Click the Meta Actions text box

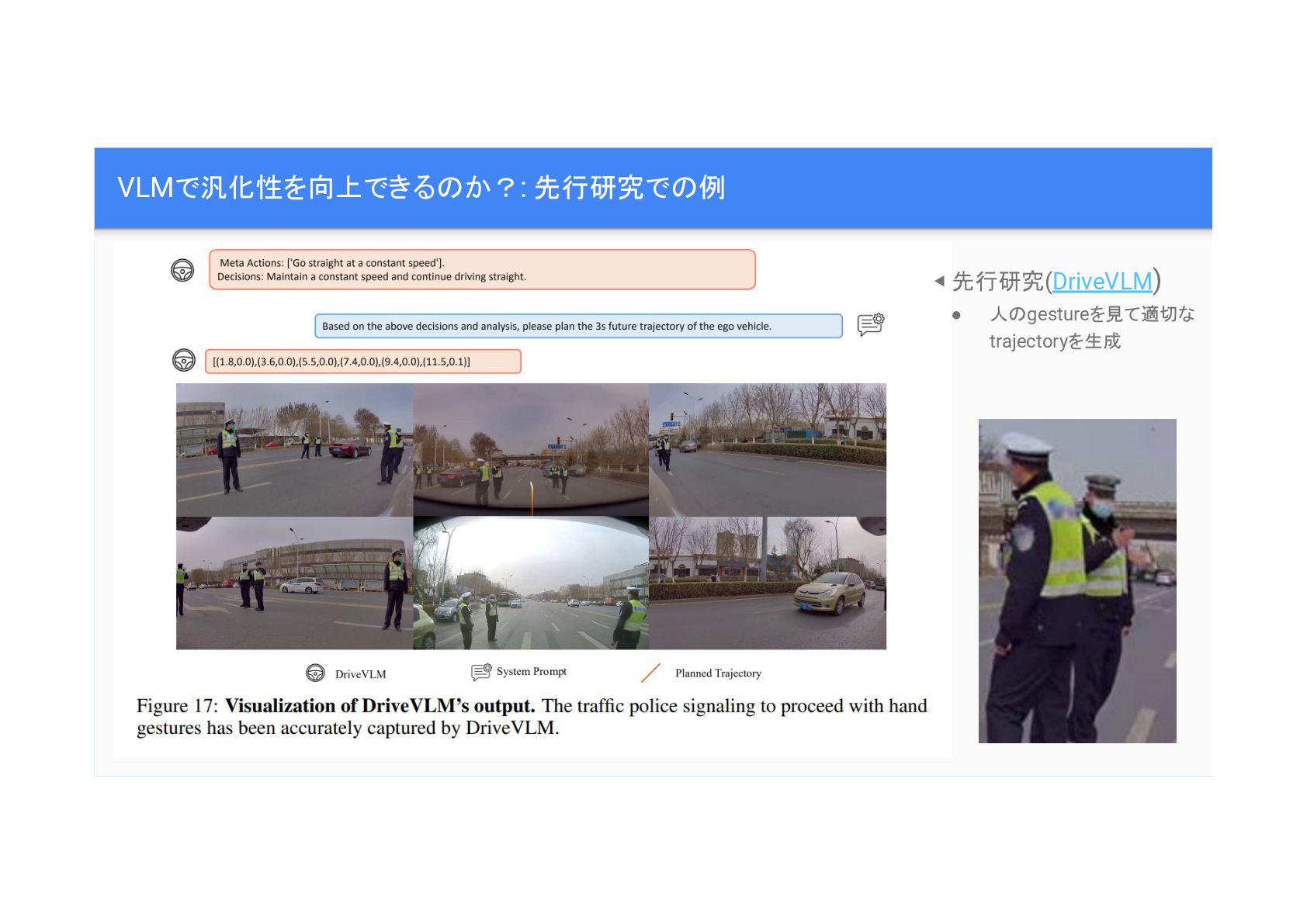click(x=482, y=269)
